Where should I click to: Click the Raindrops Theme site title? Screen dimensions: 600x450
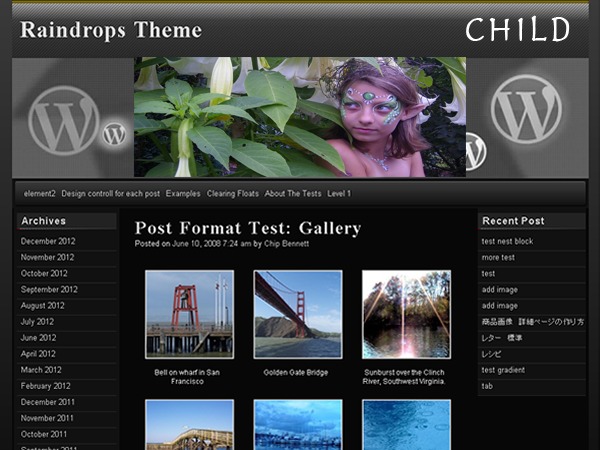111,30
